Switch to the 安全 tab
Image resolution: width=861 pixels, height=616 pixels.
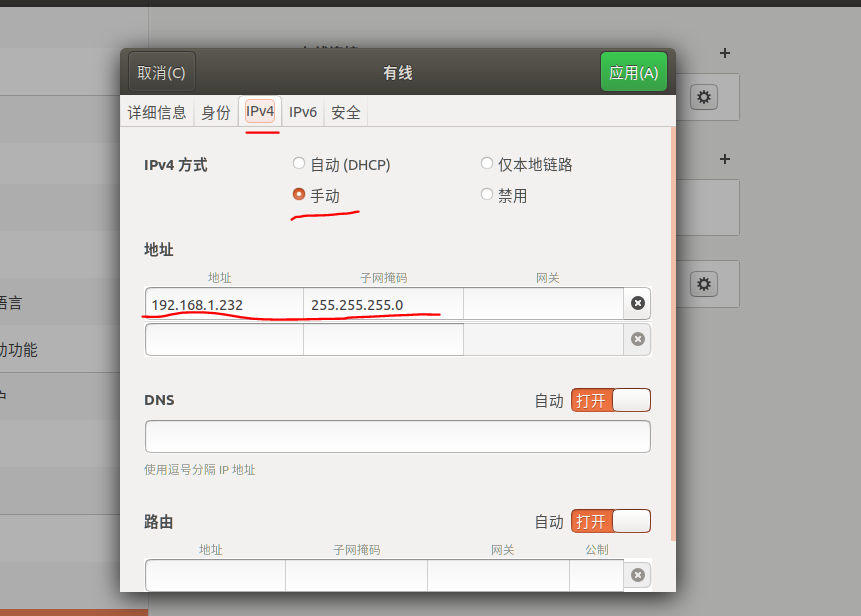pos(346,112)
